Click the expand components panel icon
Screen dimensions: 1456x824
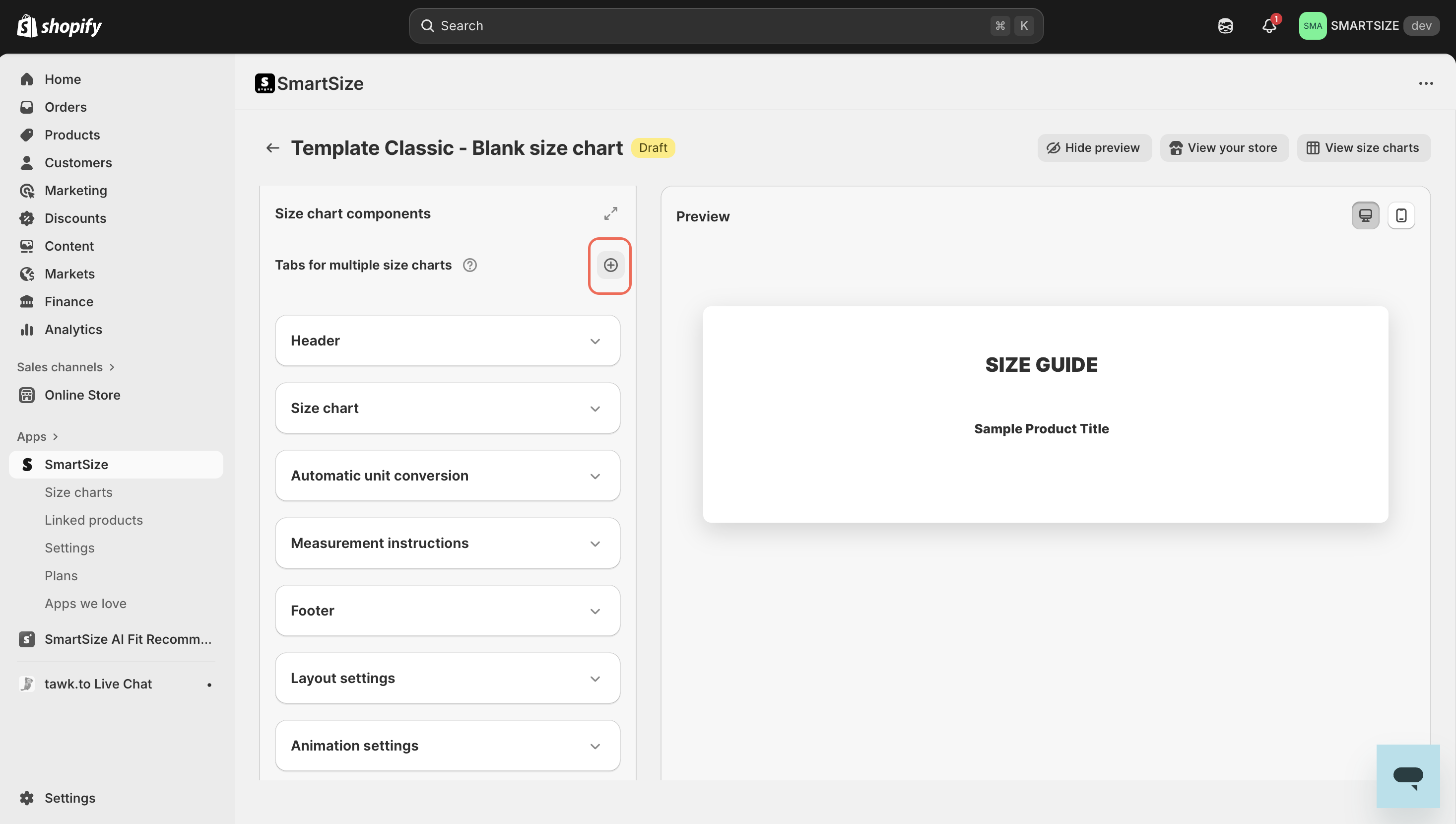coord(610,213)
